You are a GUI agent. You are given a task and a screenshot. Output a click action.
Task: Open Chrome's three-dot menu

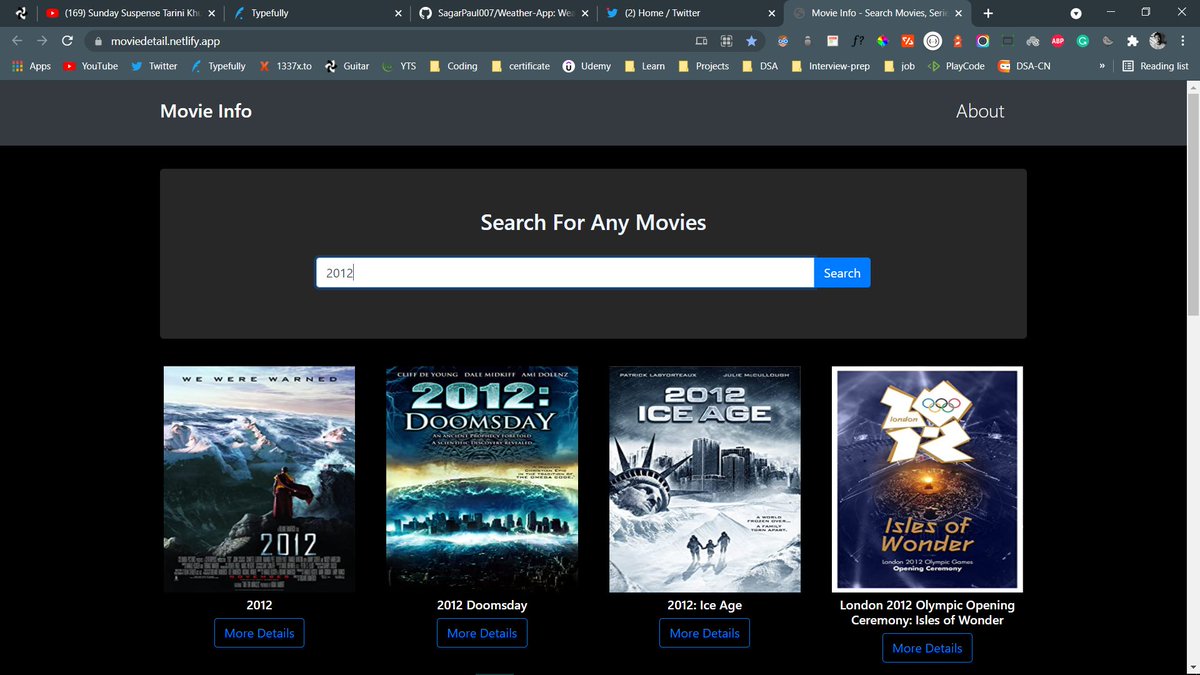click(x=1182, y=41)
